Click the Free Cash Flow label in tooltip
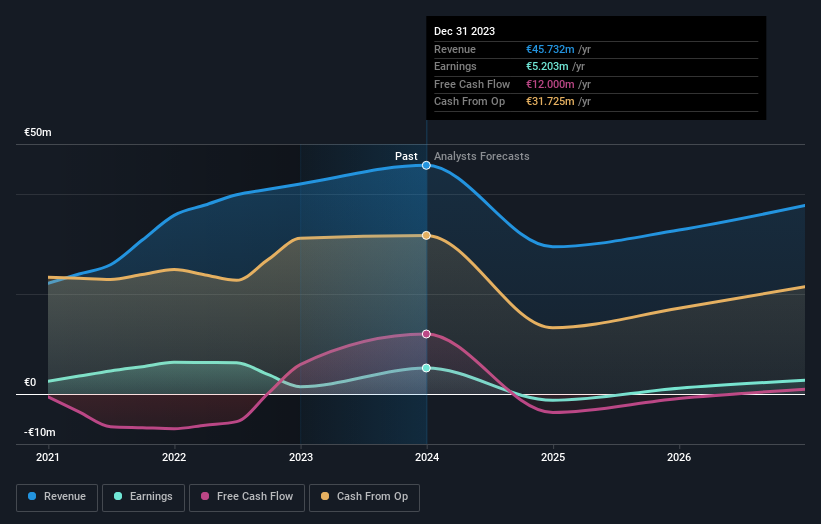 [472, 84]
